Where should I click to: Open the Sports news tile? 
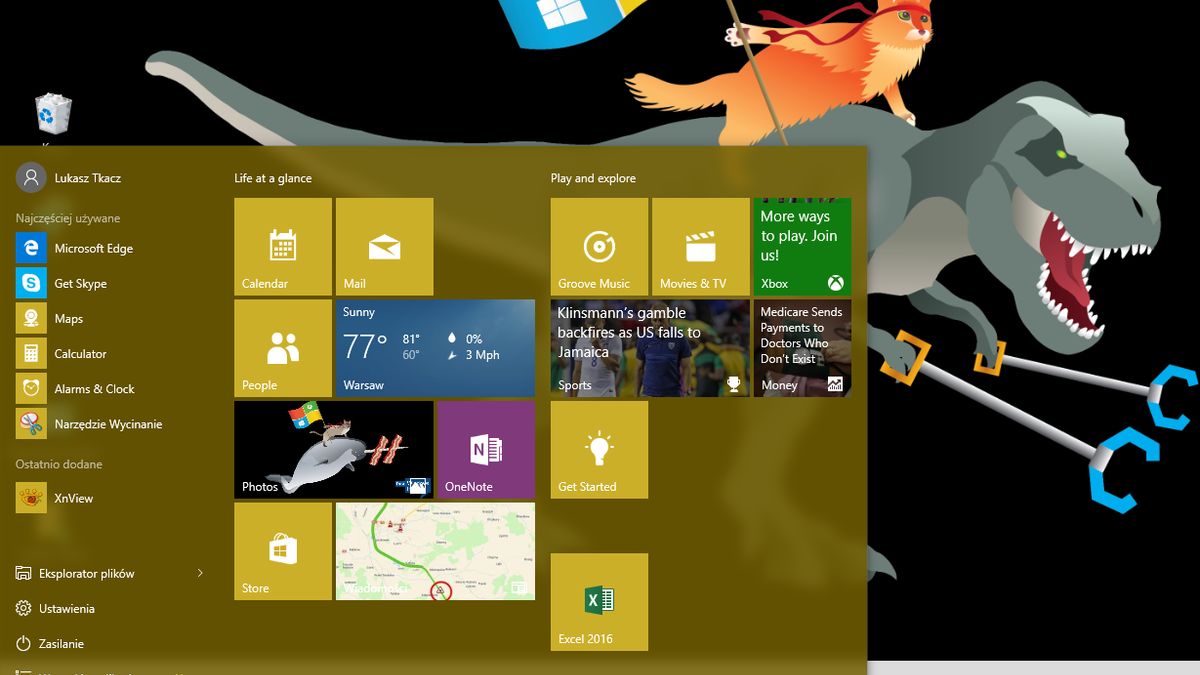click(x=650, y=348)
